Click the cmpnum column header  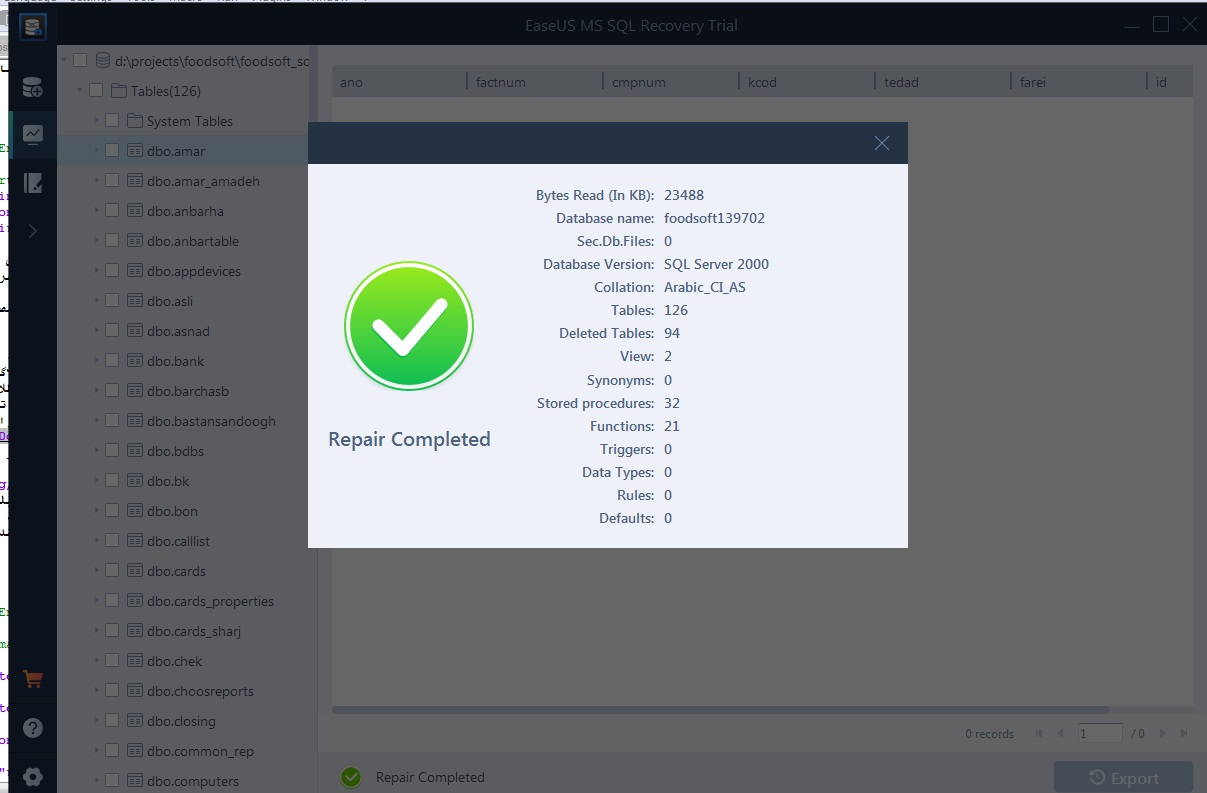coord(671,82)
